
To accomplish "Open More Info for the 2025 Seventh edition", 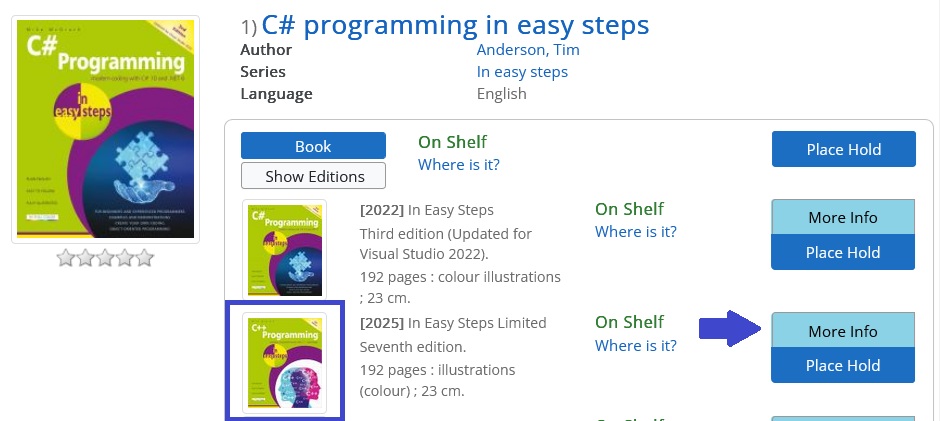I will point(843,331).
